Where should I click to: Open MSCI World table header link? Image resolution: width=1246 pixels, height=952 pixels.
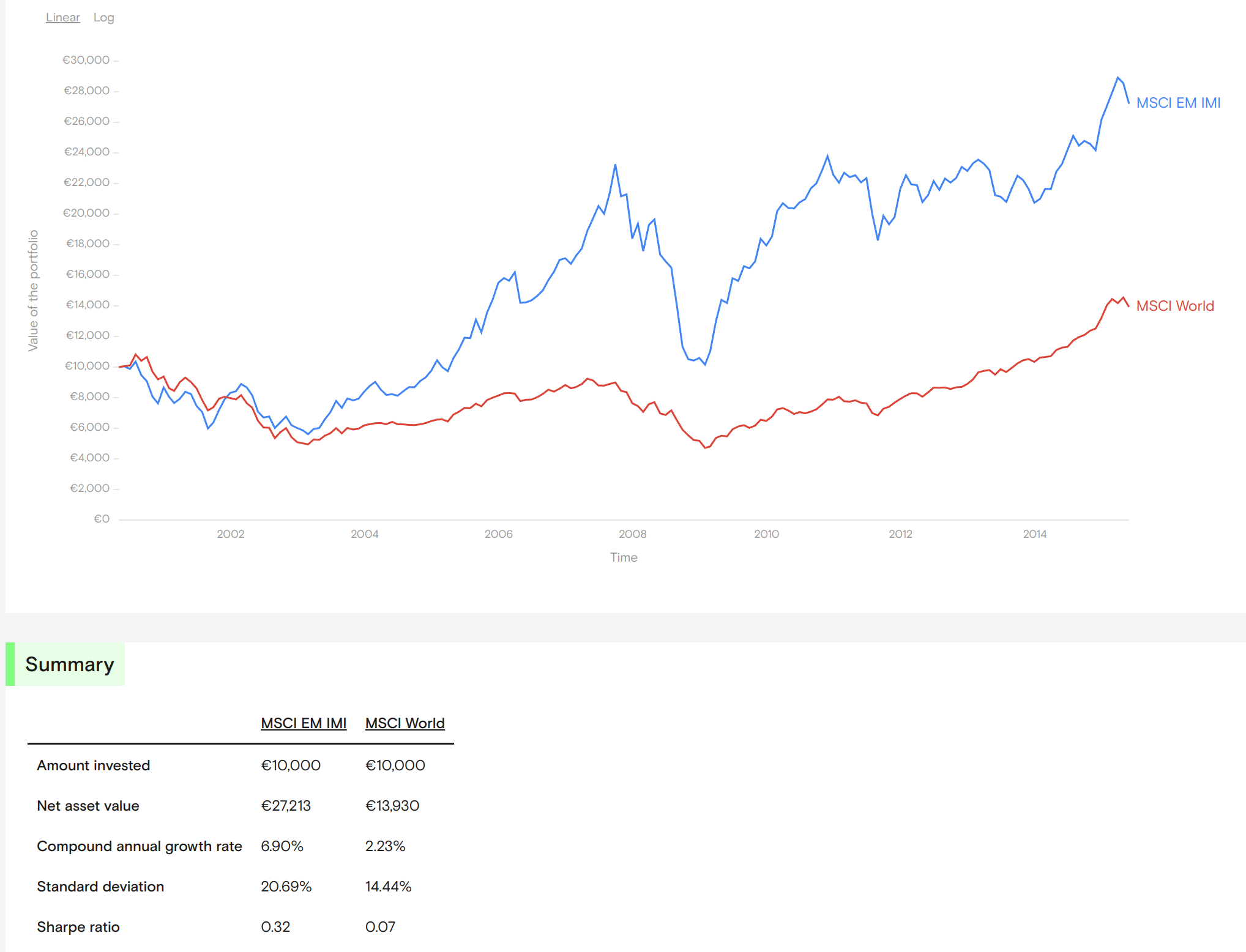405,723
